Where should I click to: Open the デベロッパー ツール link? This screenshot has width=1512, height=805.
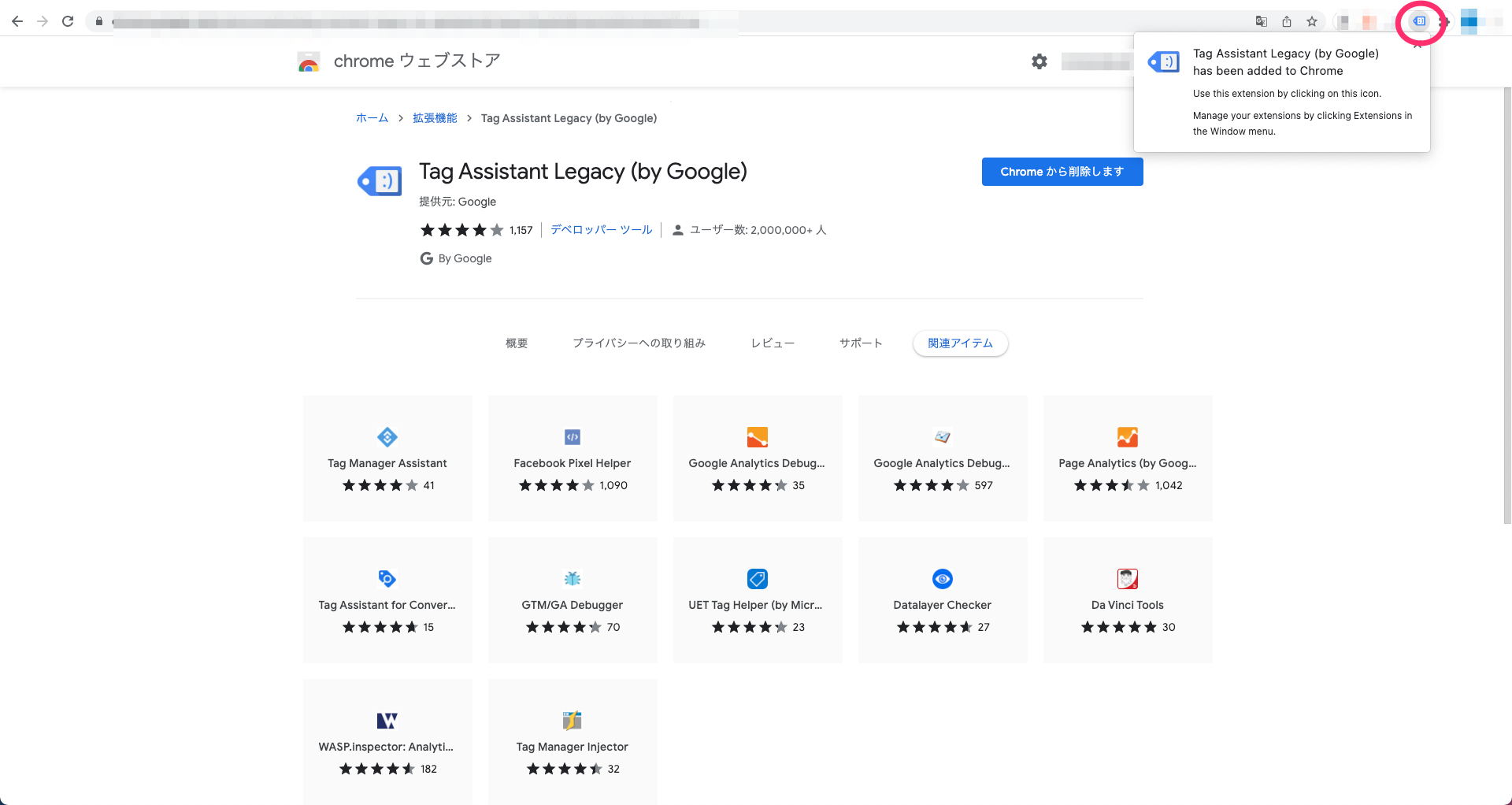click(x=601, y=230)
